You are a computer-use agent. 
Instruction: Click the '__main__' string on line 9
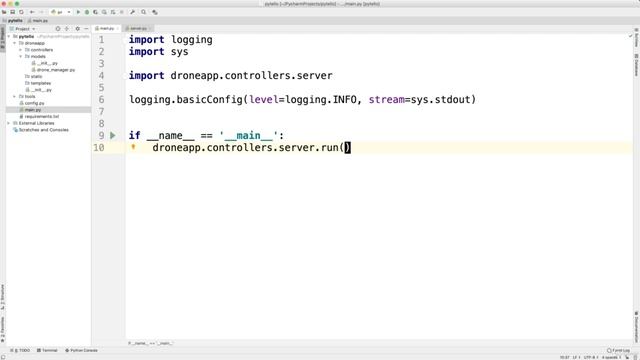tap(249, 136)
